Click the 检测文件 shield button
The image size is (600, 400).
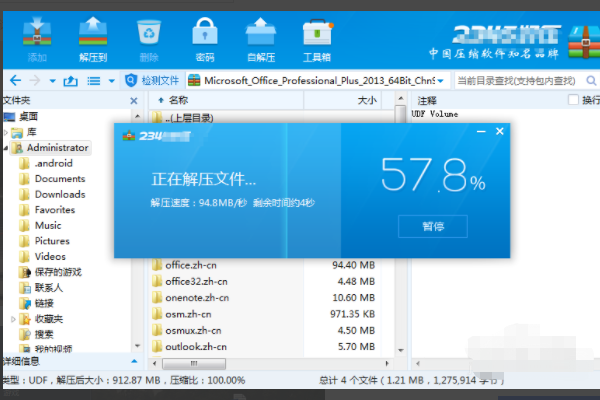click(x=152, y=80)
